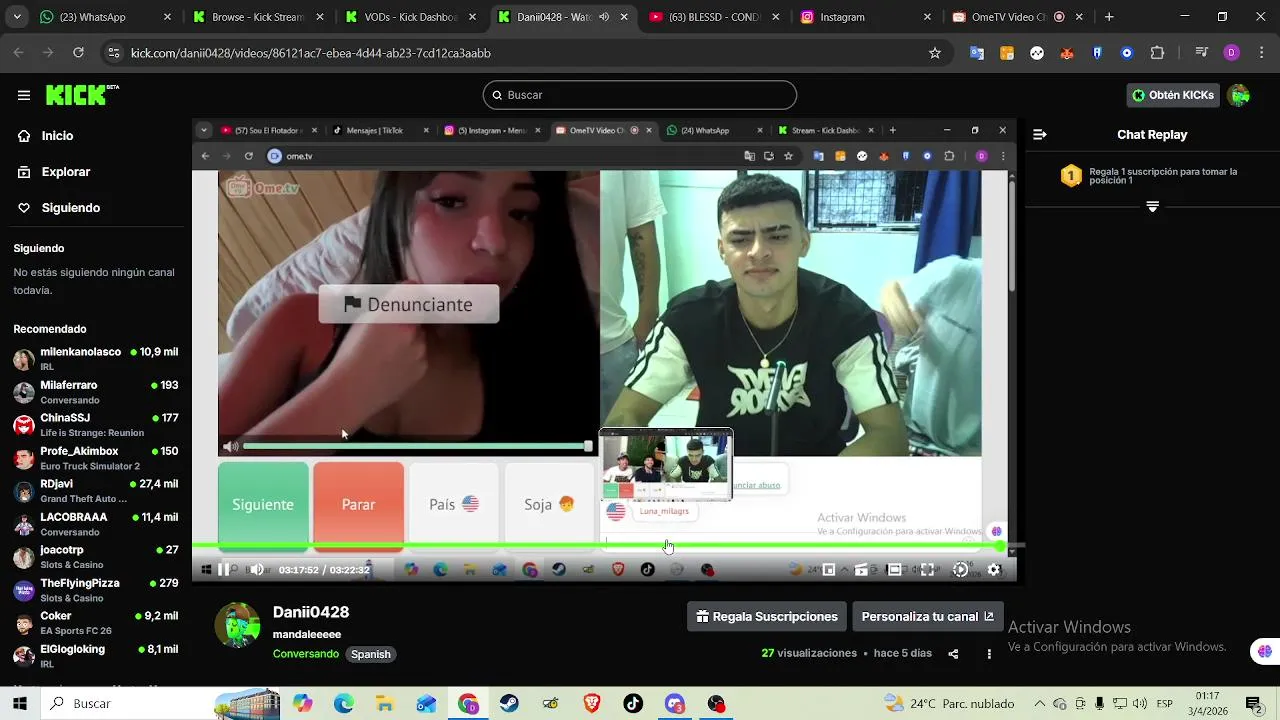Bookmark this page with star icon
The image size is (1280, 720).
935,53
